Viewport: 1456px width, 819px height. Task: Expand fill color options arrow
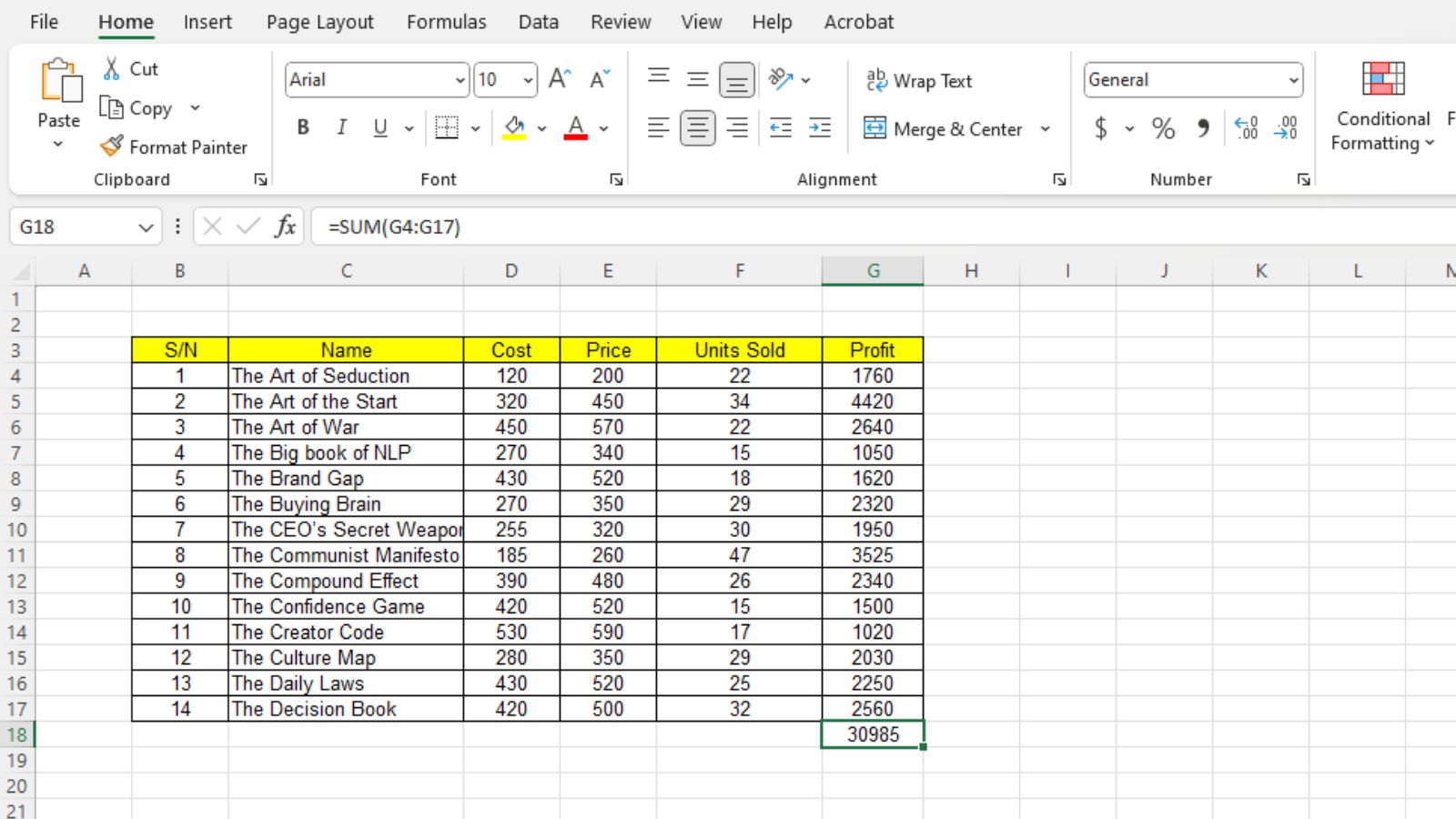541,128
